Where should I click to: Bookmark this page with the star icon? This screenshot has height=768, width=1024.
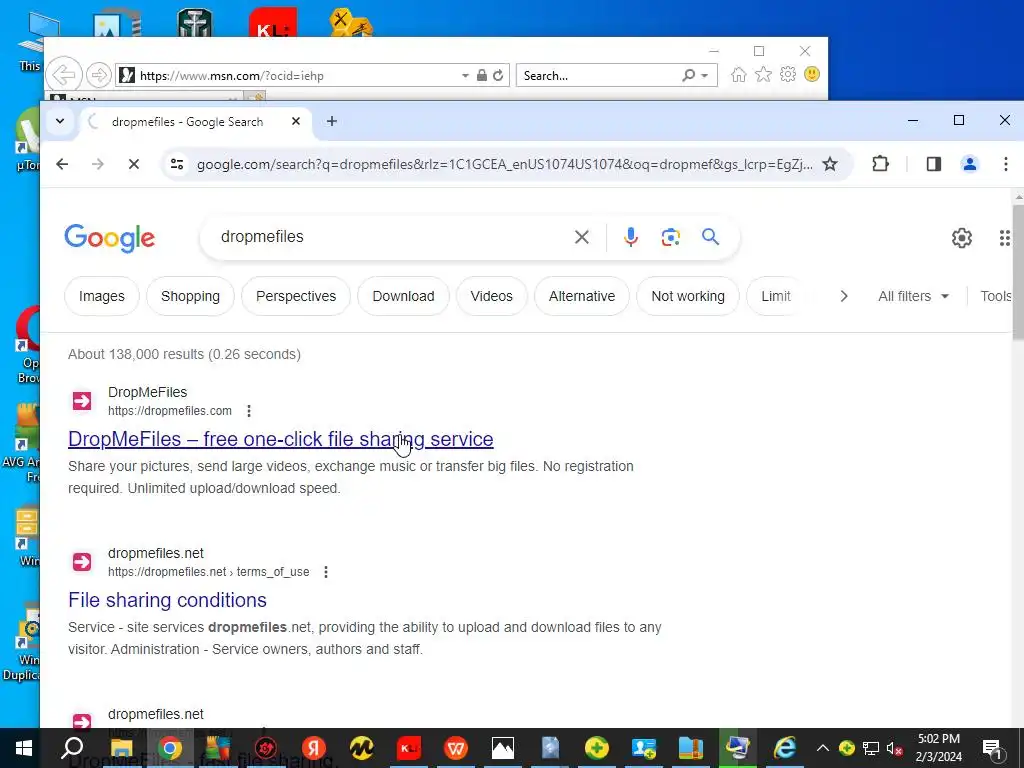click(830, 164)
